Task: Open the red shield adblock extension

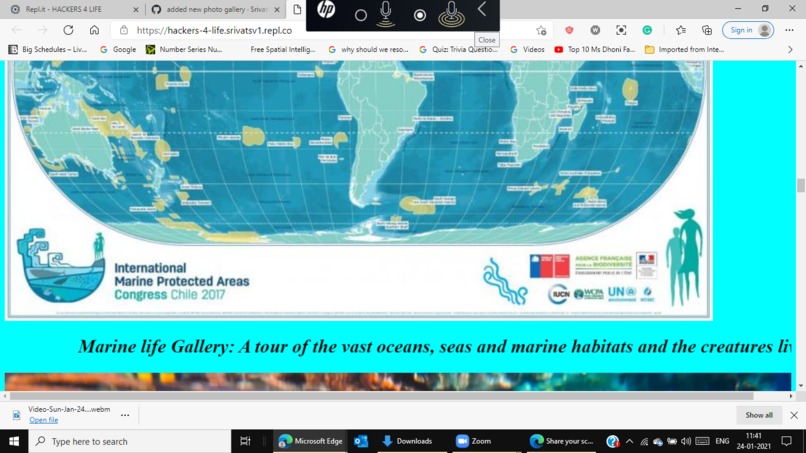Action: (569, 30)
